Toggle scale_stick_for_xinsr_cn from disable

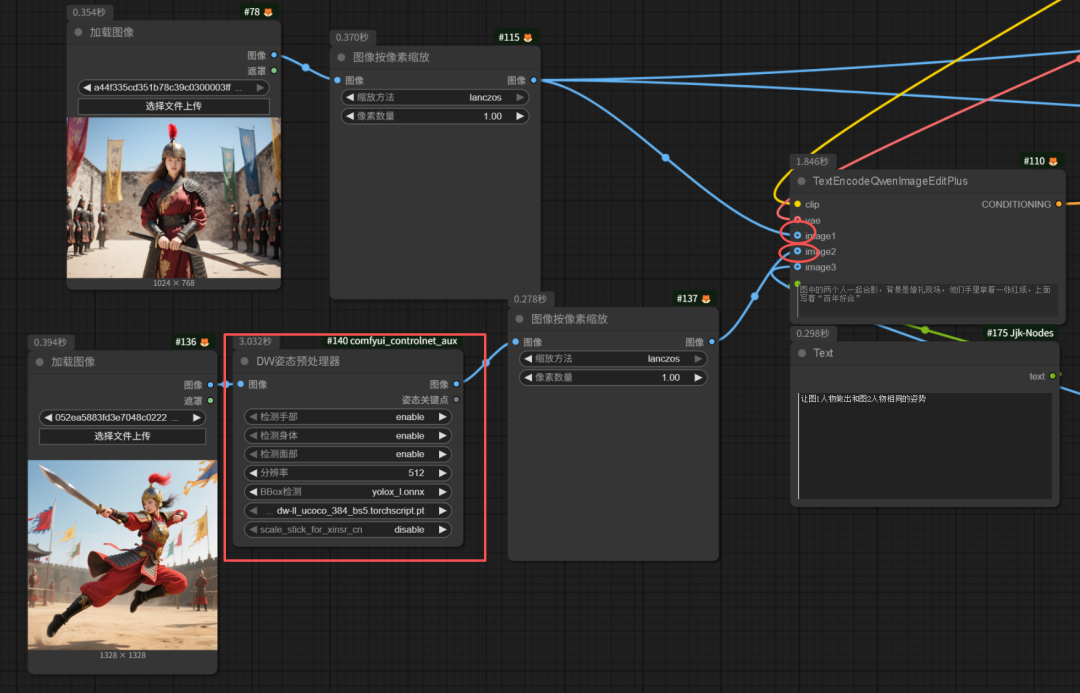pyautogui.click(x=348, y=530)
